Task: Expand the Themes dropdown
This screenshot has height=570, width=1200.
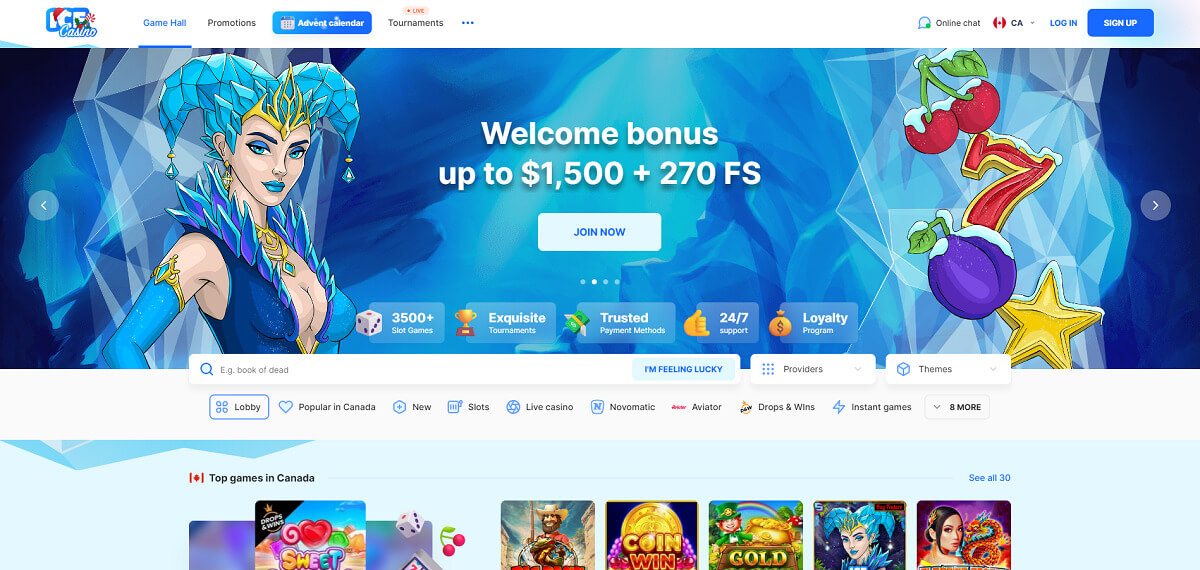Action: [x=948, y=369]
